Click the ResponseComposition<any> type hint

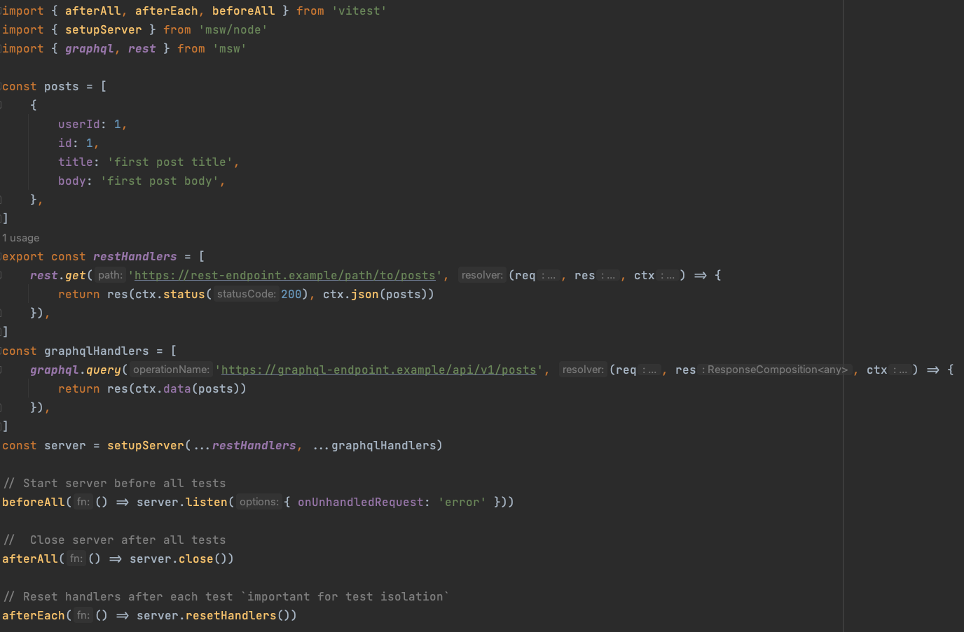click(777, 370)
